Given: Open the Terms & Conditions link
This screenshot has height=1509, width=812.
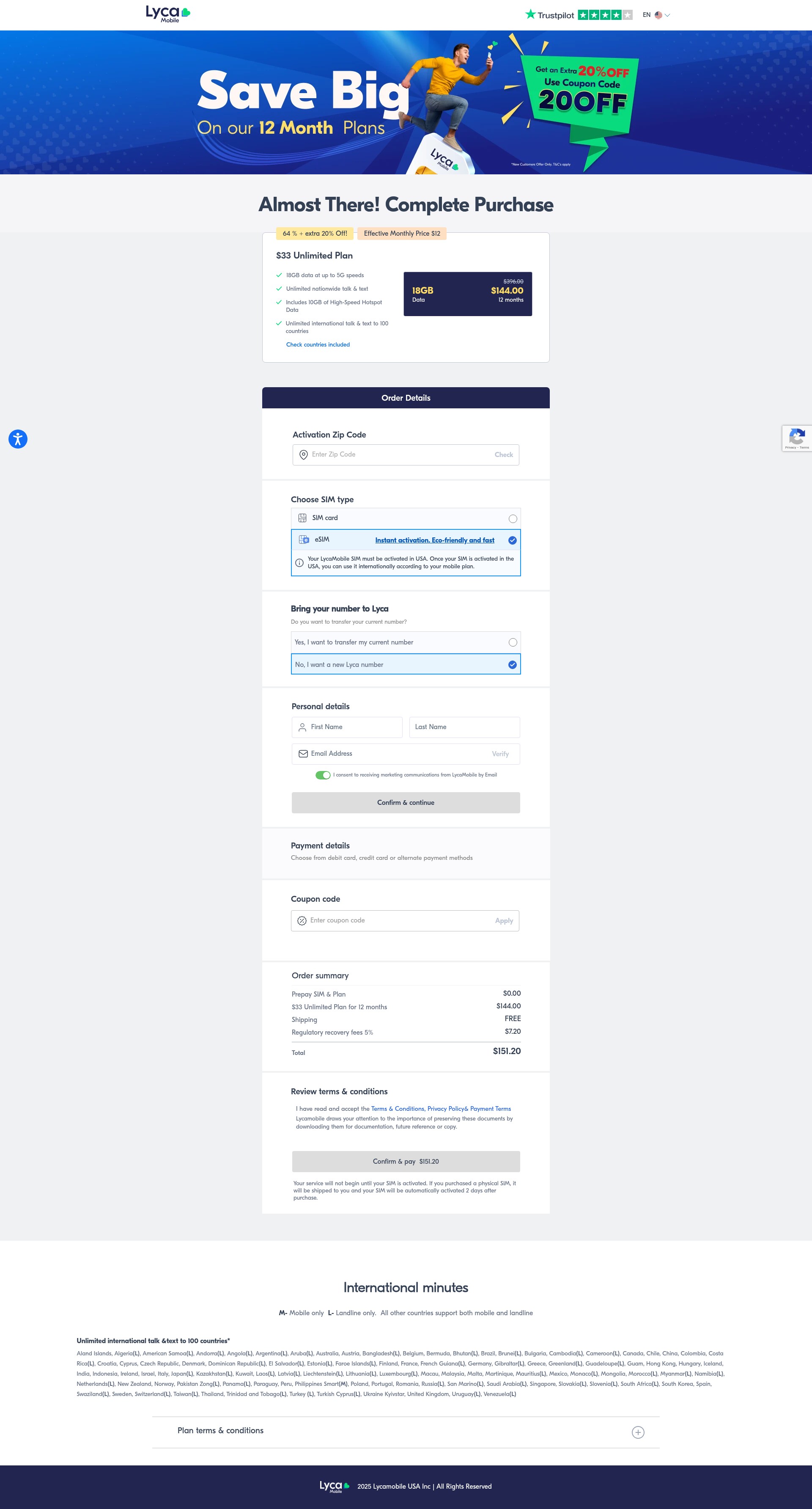Looking at the screenshot, I should tap(398, 1108).
